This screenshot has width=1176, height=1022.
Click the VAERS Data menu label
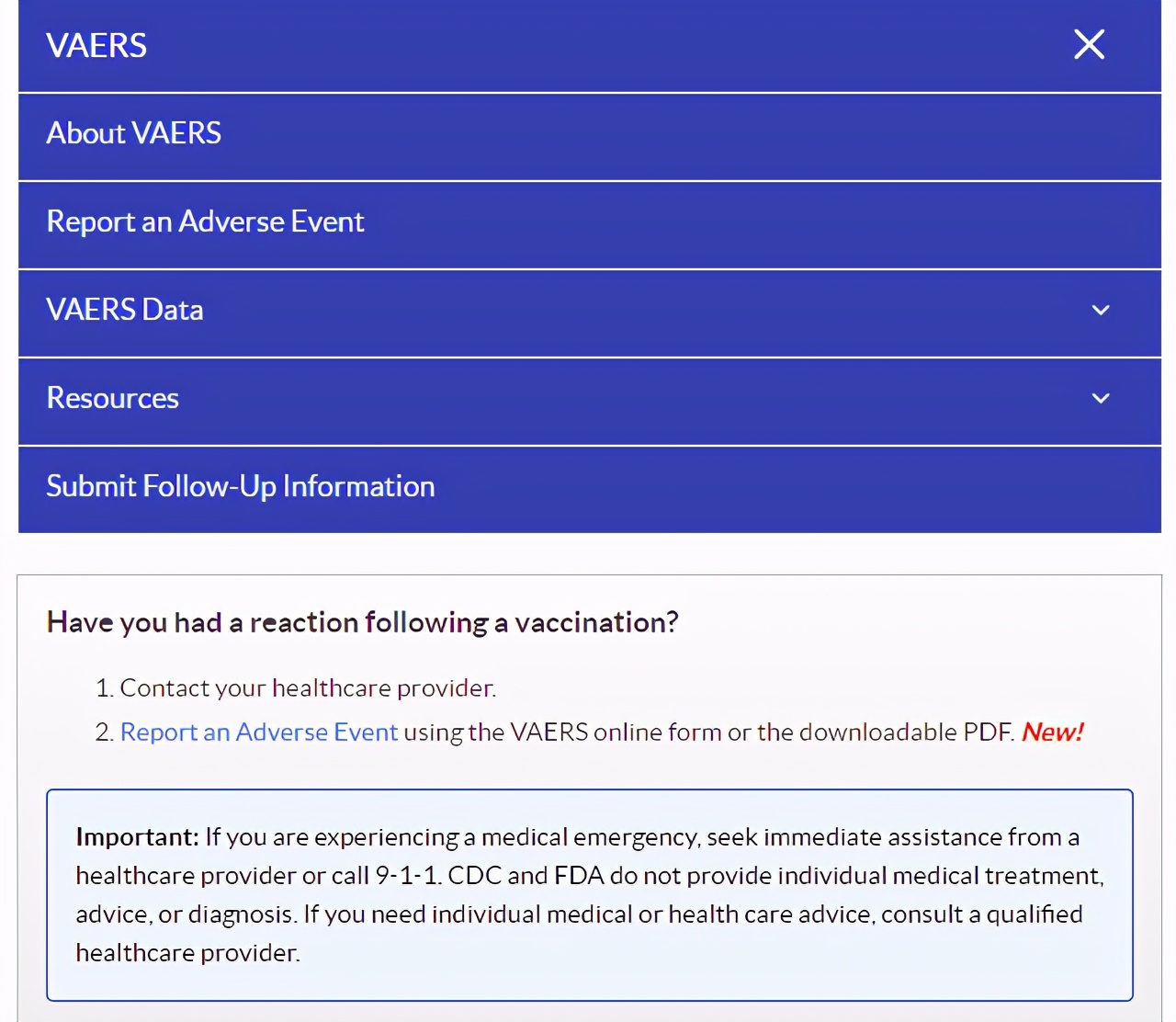click(125, 311)
